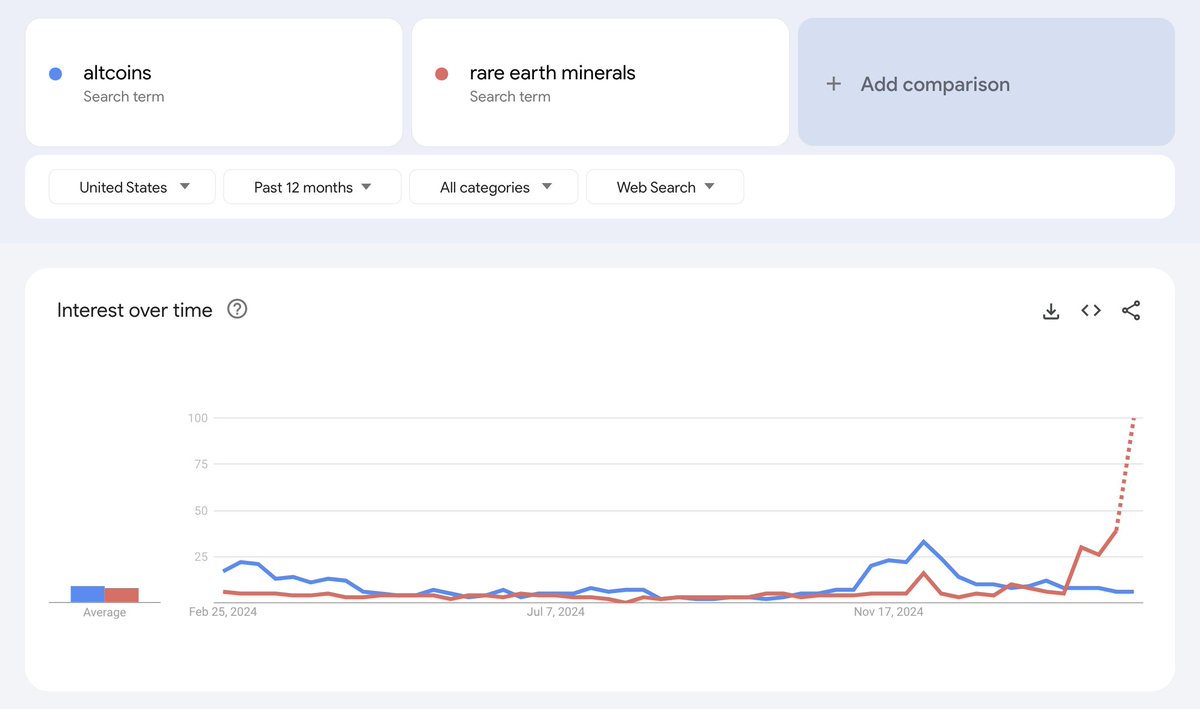Click the blue dot next to altcoins
The width and height of the screenshot is (1200, 709).
coord(56,74)
